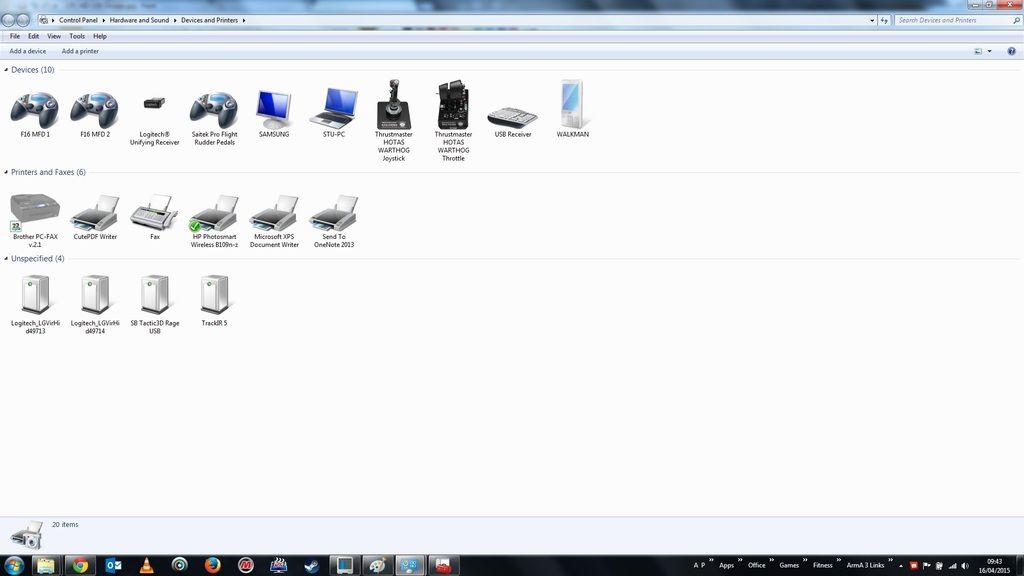Screen dimensions: 1024x576
Task: Select the Logitech_LGVirHid49714 device
Action: pos(95,305)
